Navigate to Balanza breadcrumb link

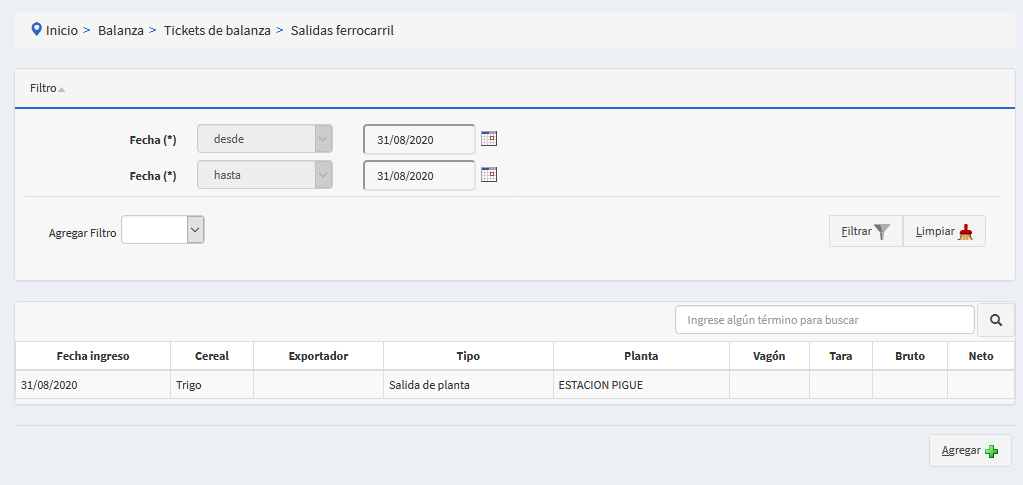tap(121, 31)
